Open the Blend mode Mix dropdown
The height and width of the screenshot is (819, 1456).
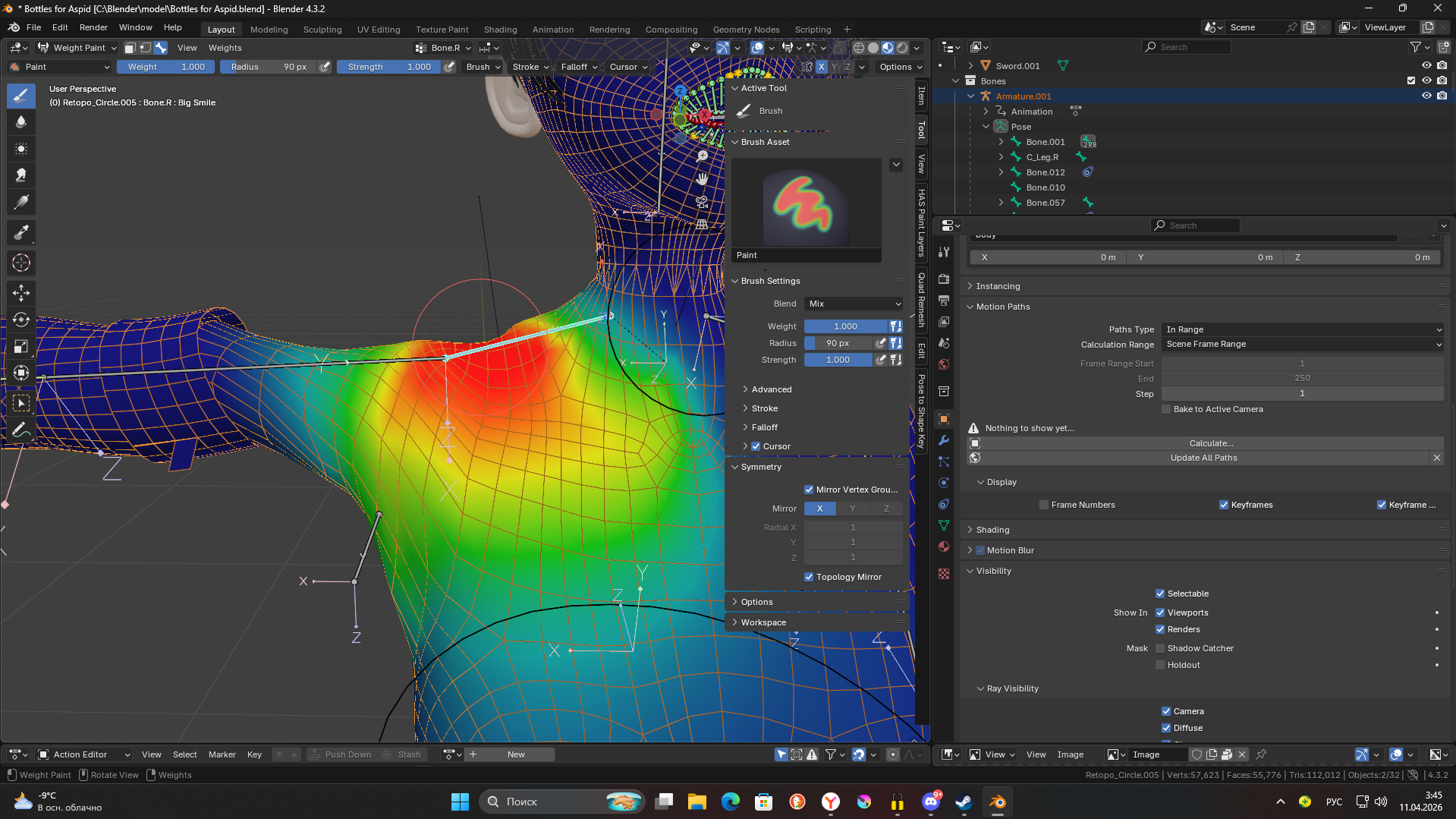coord(854,304)
